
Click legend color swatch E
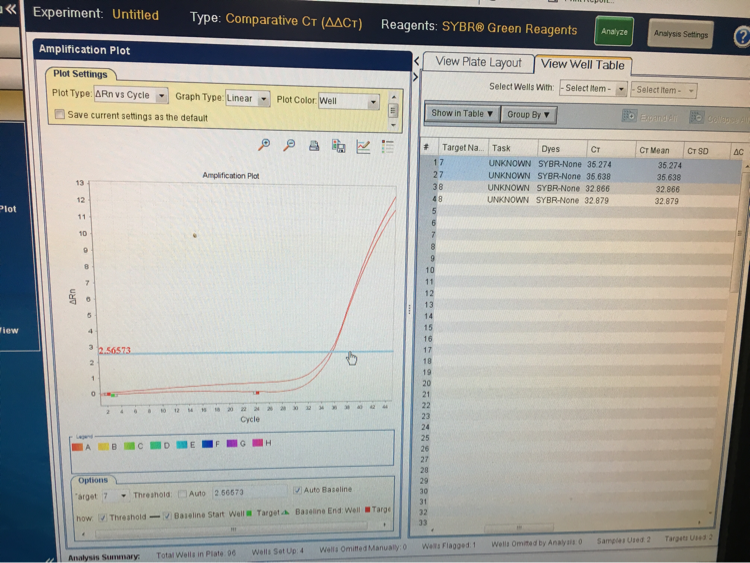click(181, 445)
